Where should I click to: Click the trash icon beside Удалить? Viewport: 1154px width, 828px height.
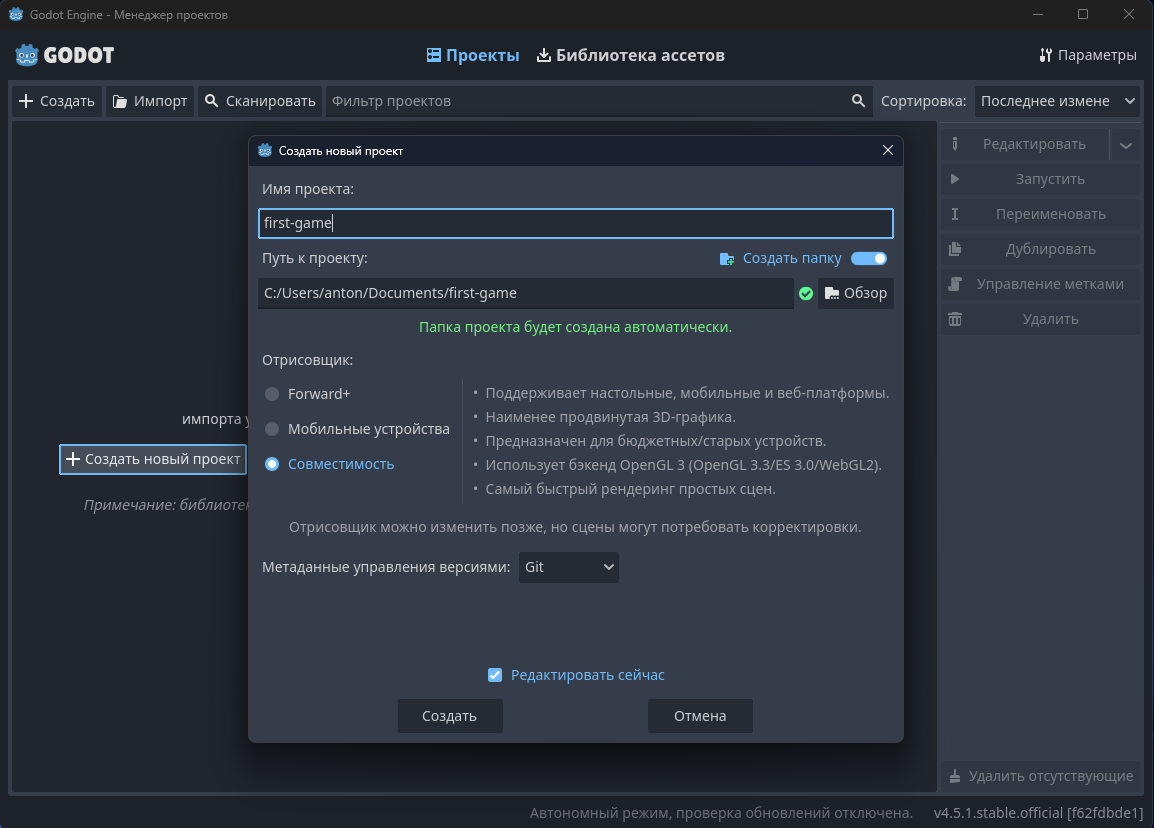955,319
